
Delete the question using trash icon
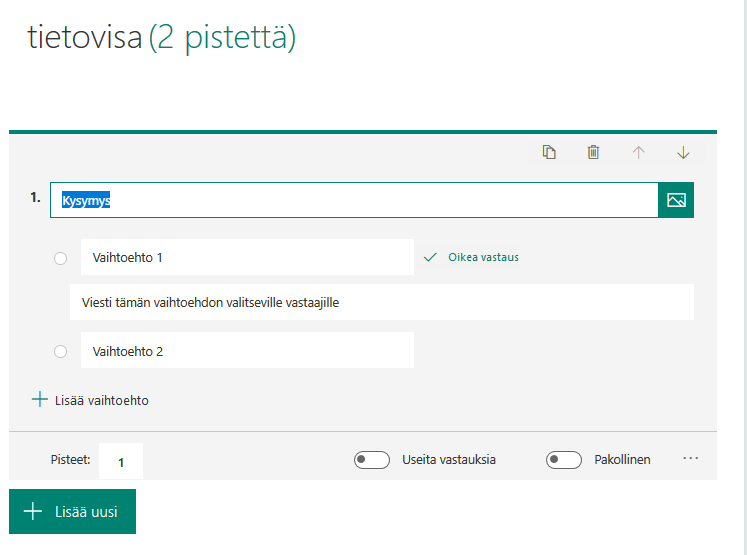point(593,152)
